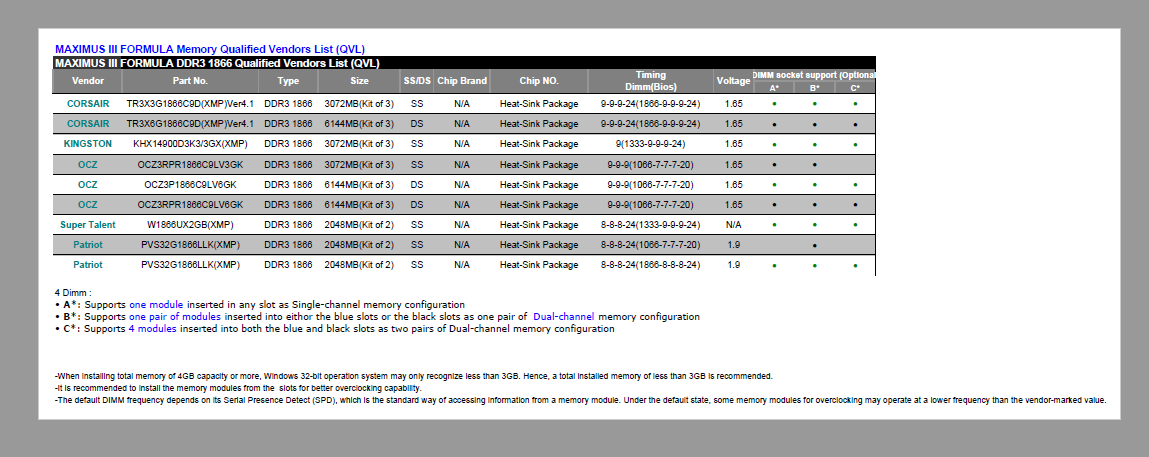Click the blue 'one module' text

pos(156,305)
